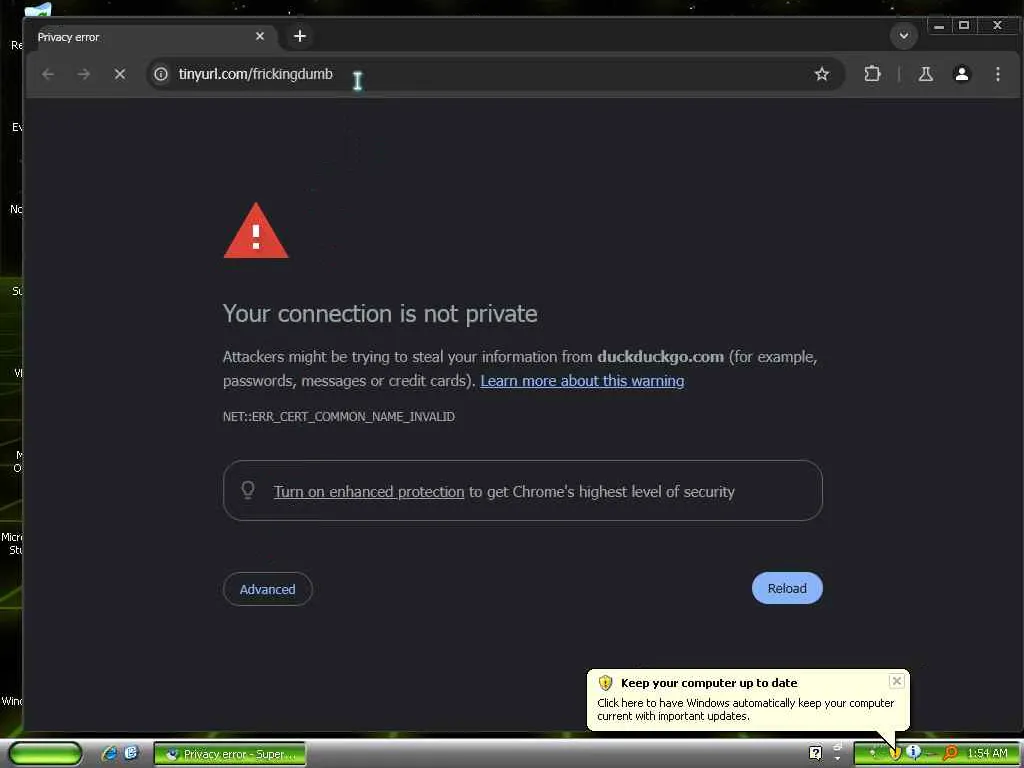Minimize the Chrome window
The image size is (1024, 768).
point(939,26)
